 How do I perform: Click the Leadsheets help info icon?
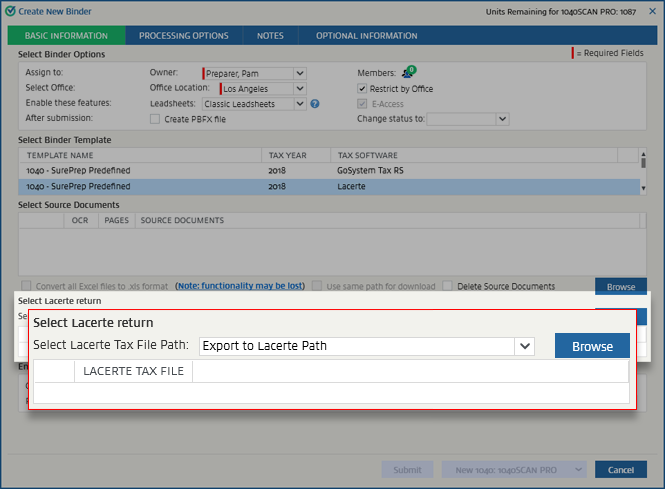pos(314,103)
